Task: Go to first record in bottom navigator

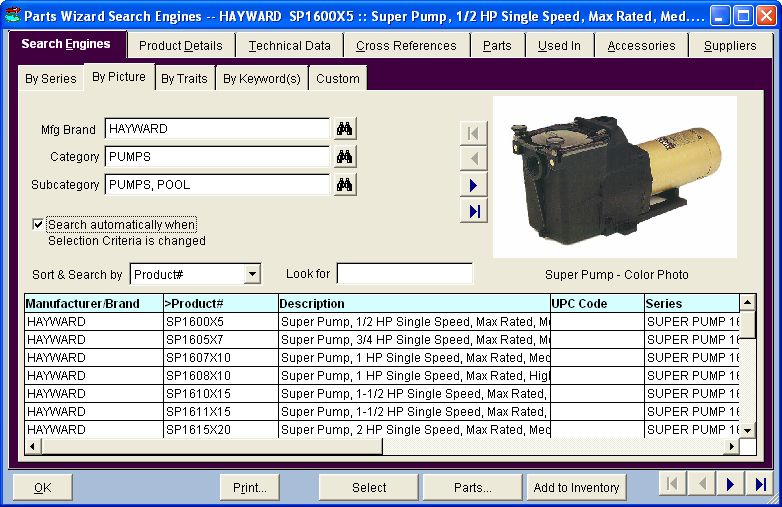Action: (x=672, y=484)
